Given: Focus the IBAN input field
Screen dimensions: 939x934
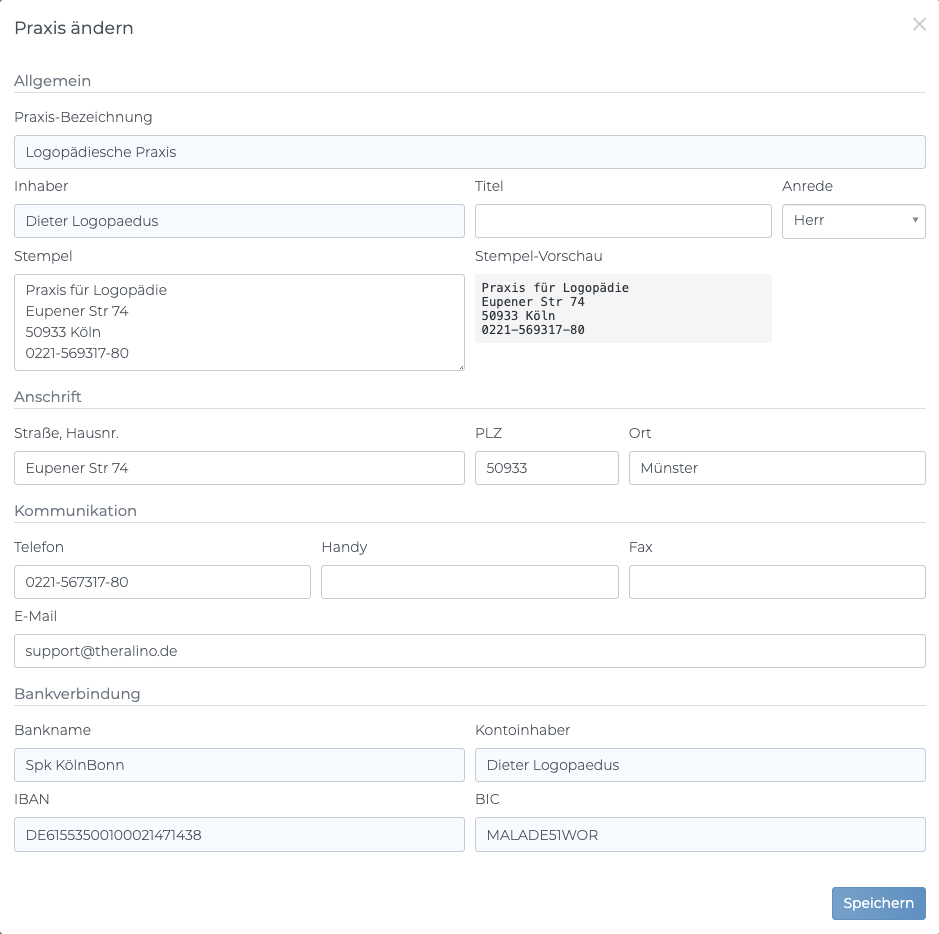Looking at the screenshot, I should point(239,834).
